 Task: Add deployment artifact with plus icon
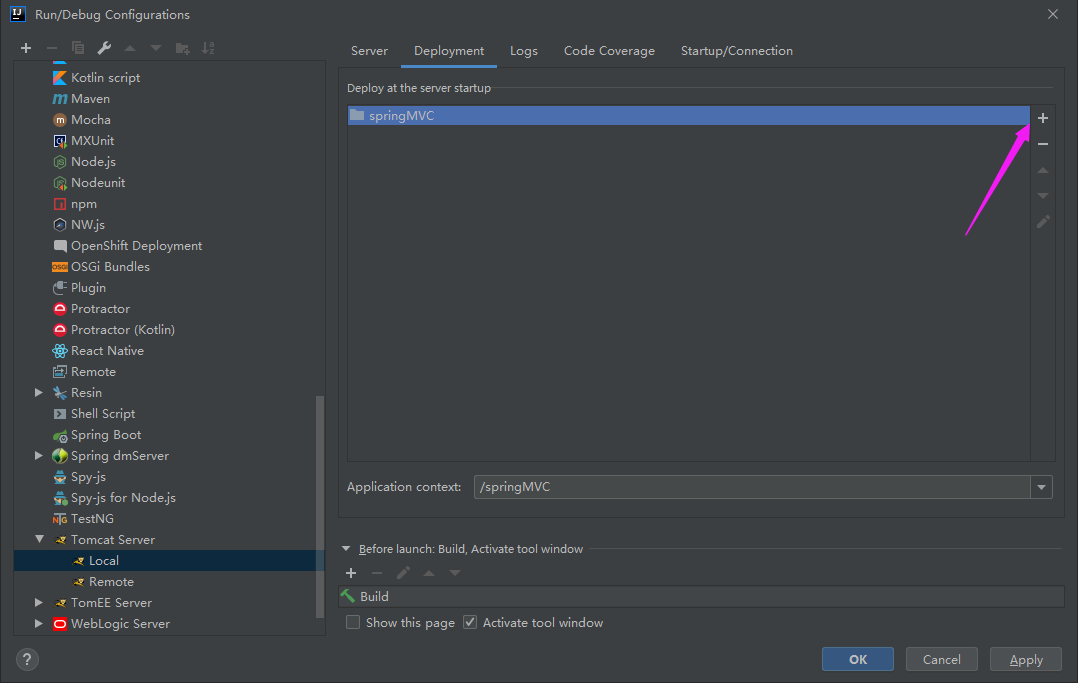(x=1043, y=118)
